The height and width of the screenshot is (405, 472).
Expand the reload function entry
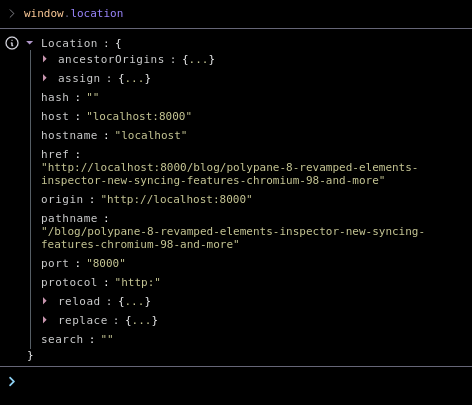(x=45, y=301)
